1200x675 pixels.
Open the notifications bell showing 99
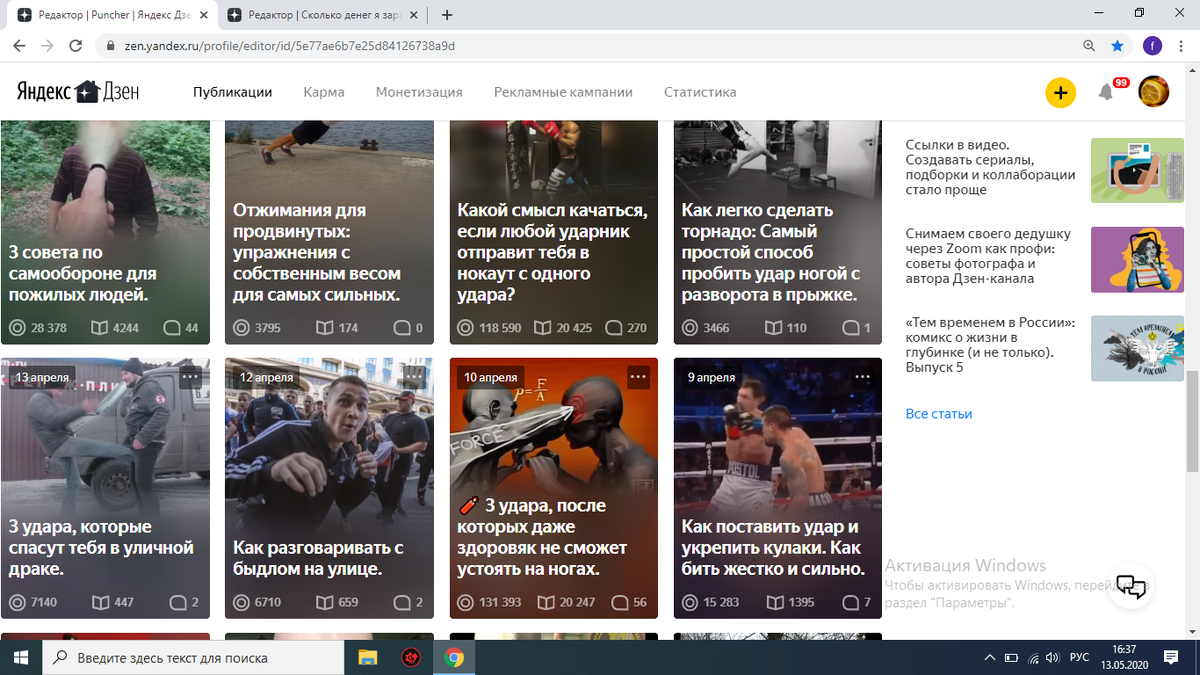coord(1106,91)
